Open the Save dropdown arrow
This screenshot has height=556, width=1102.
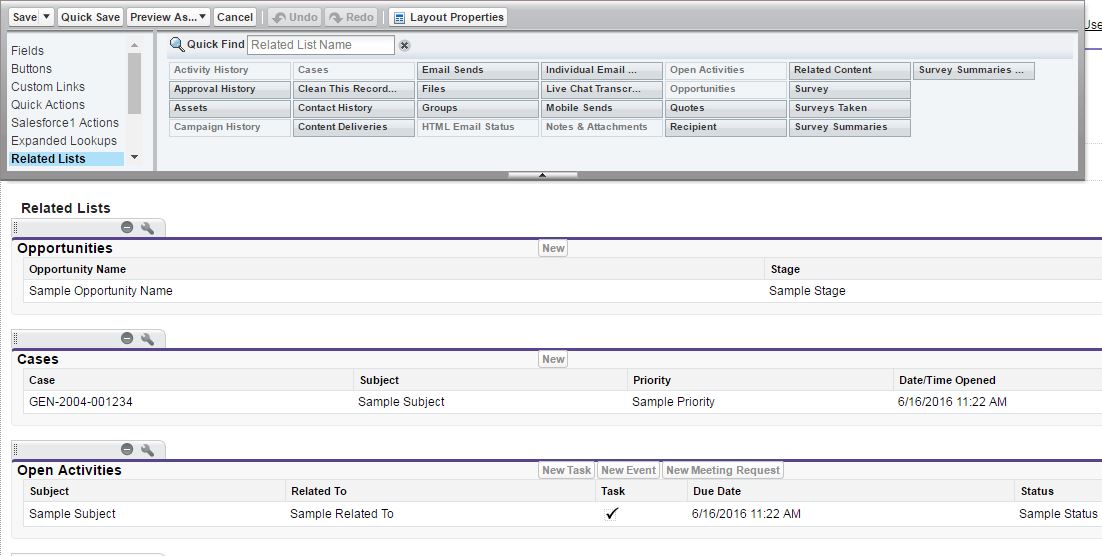pyautogui.click(x=47, y=17)
